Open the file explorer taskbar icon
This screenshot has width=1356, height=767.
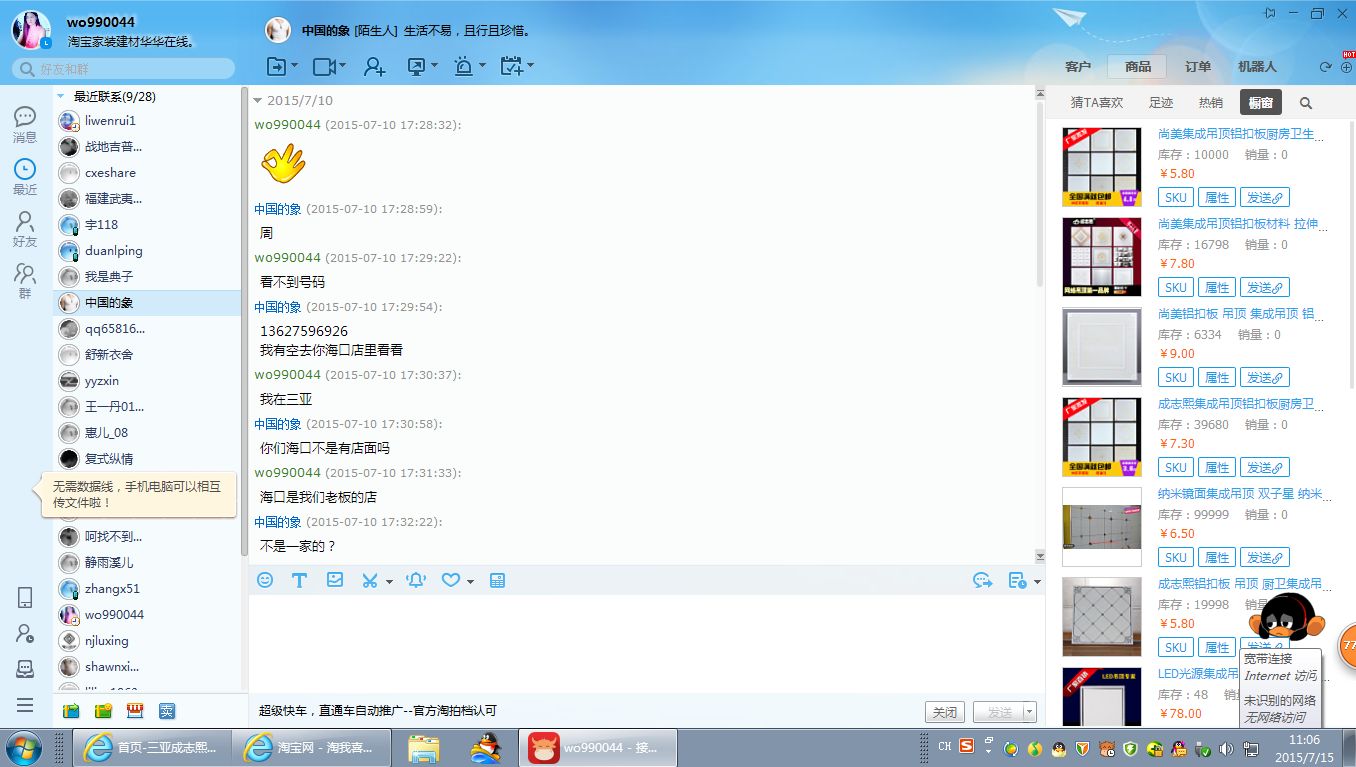click(424, 747)
